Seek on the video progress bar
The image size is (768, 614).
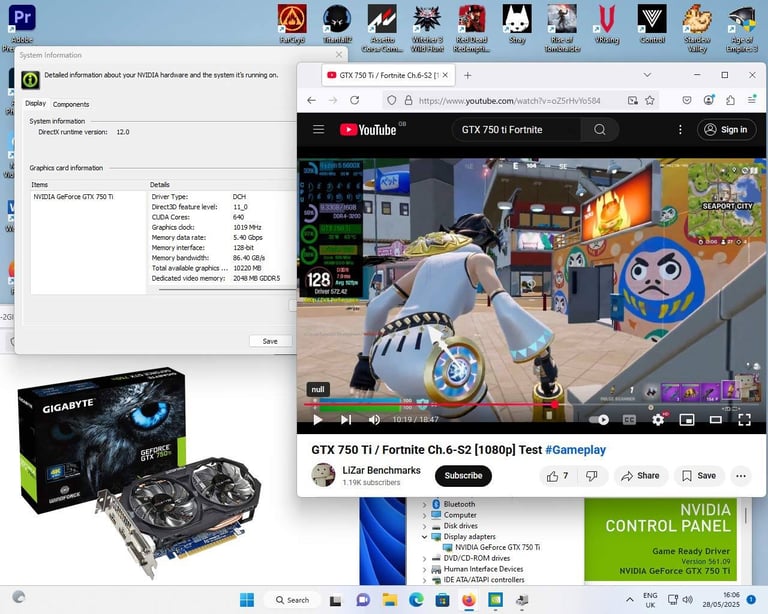[531, 404]
